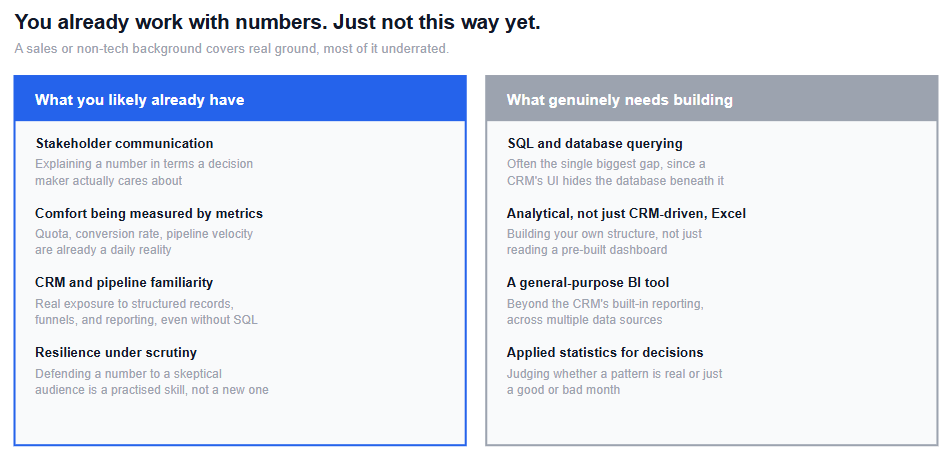Select the 'SQL and database querying' heading
This screenshot has height=456, width=951.
tap(595, 144)
